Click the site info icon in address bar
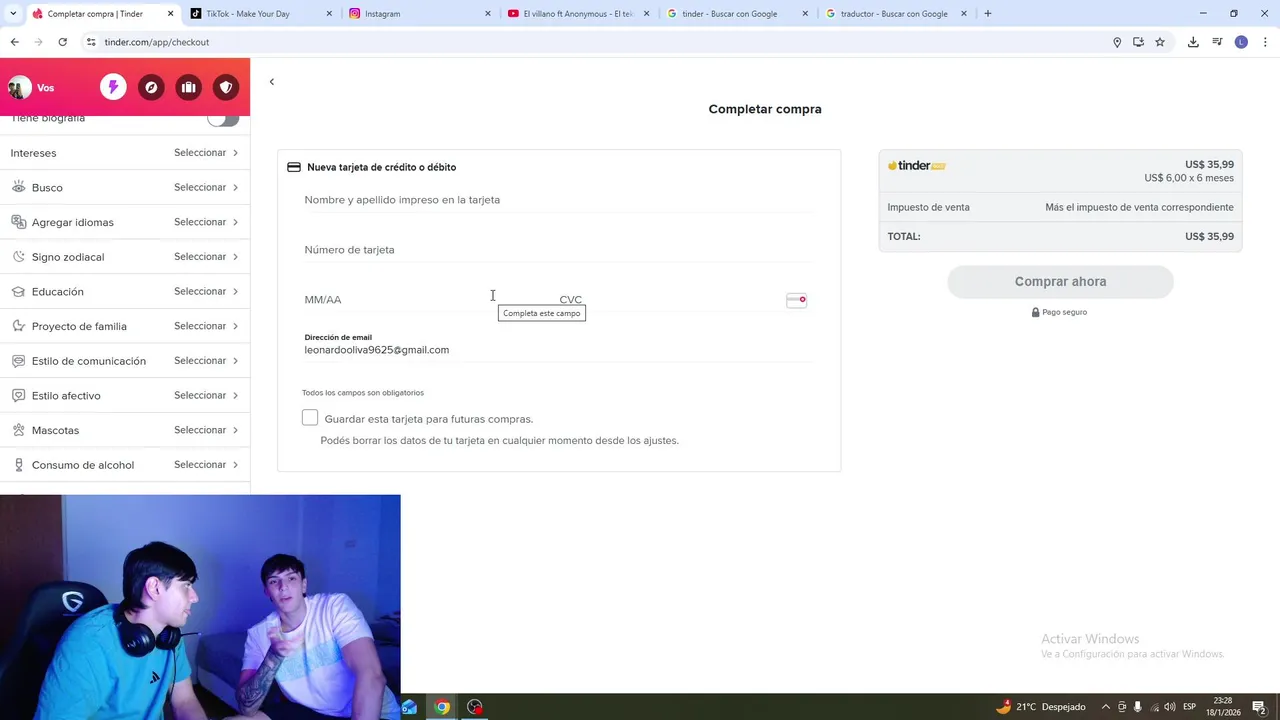Screen dimensions: 1280x720 pos(91,42)
